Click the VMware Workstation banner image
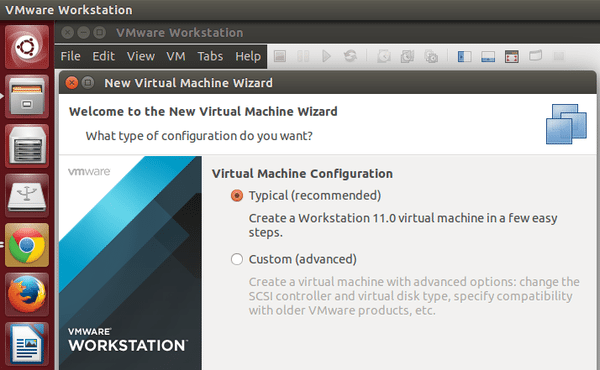This screenshot has width=600, height=370. (x=130, y=263)
